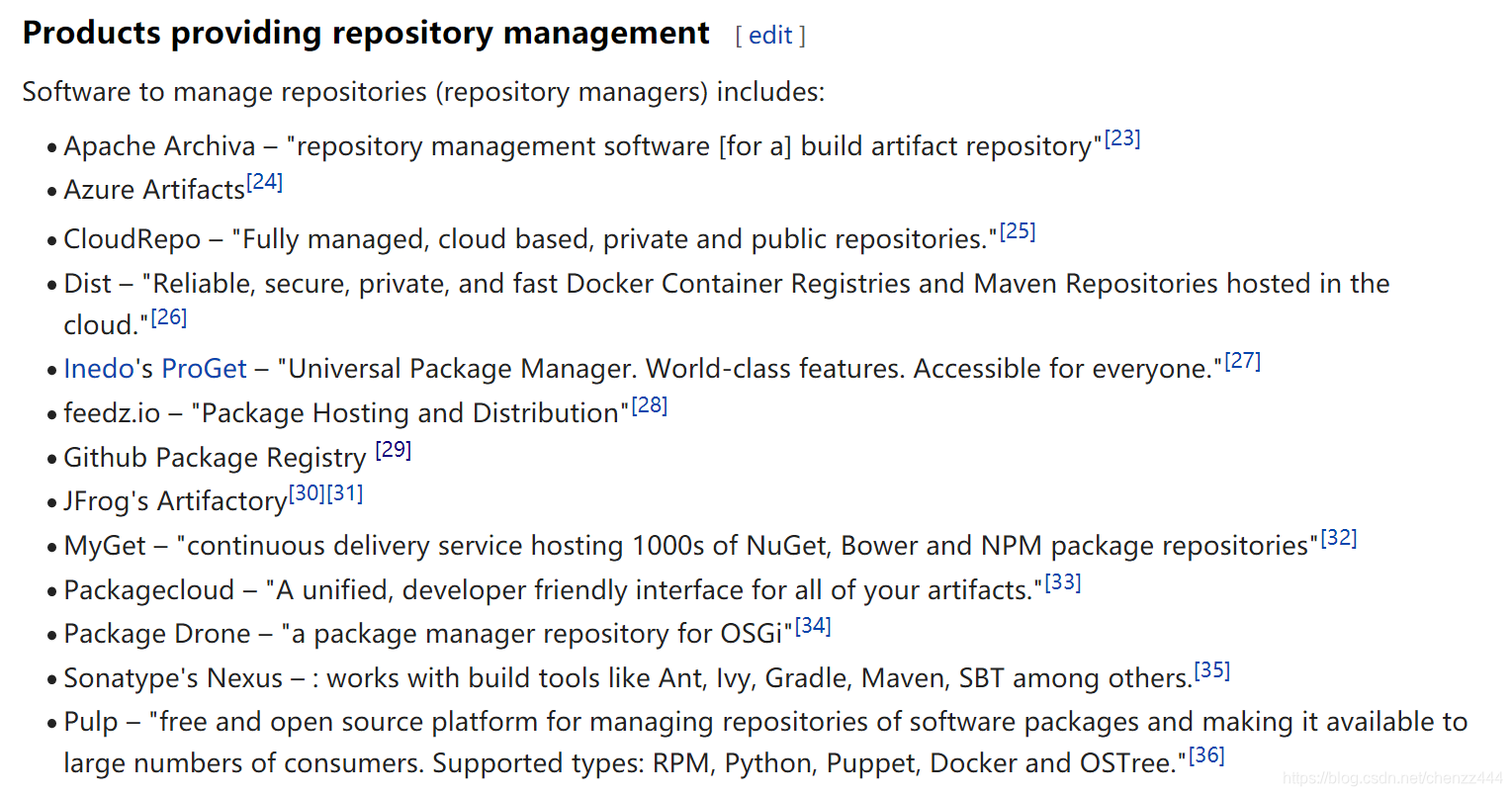Open citation [31] after JFrog's Artifactory

(x=345, y=492)
